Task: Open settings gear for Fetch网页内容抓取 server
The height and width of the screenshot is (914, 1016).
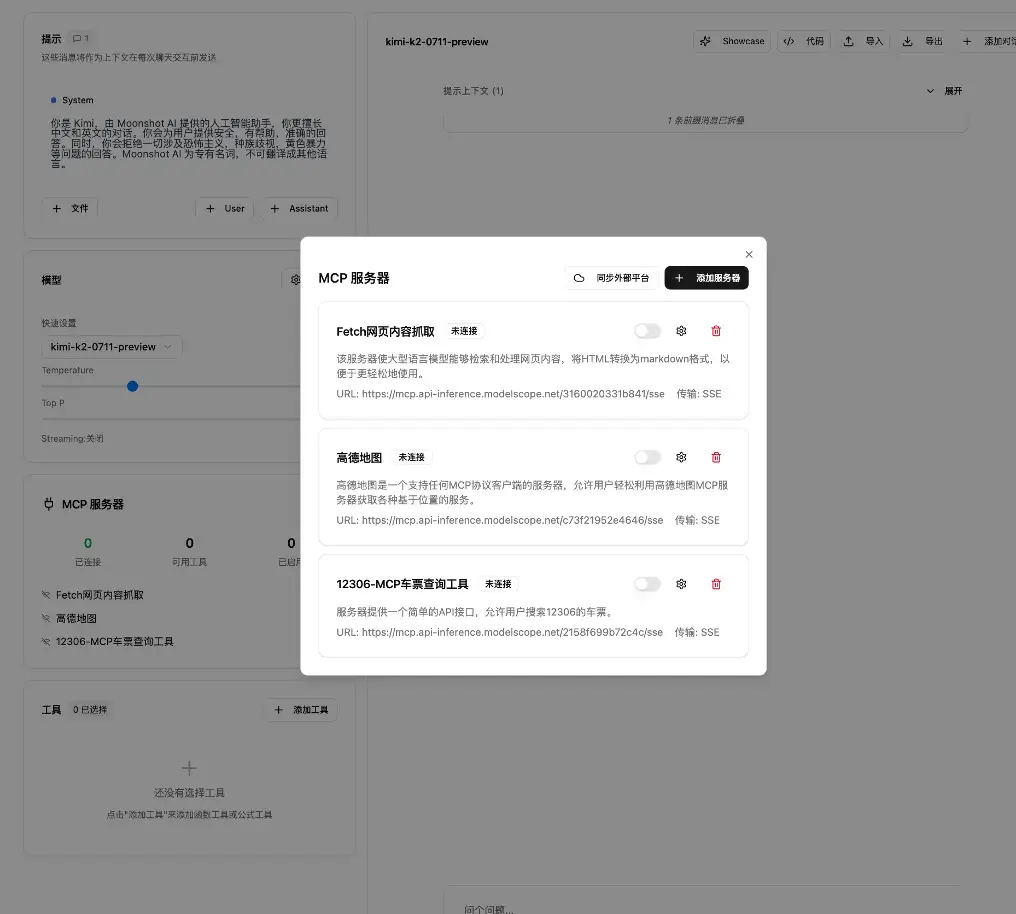Action: click(681, 330)
